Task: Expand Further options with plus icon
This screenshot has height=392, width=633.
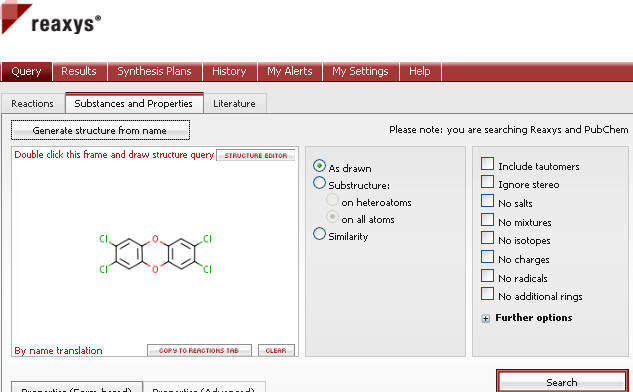Action: [x=486, y=319]
